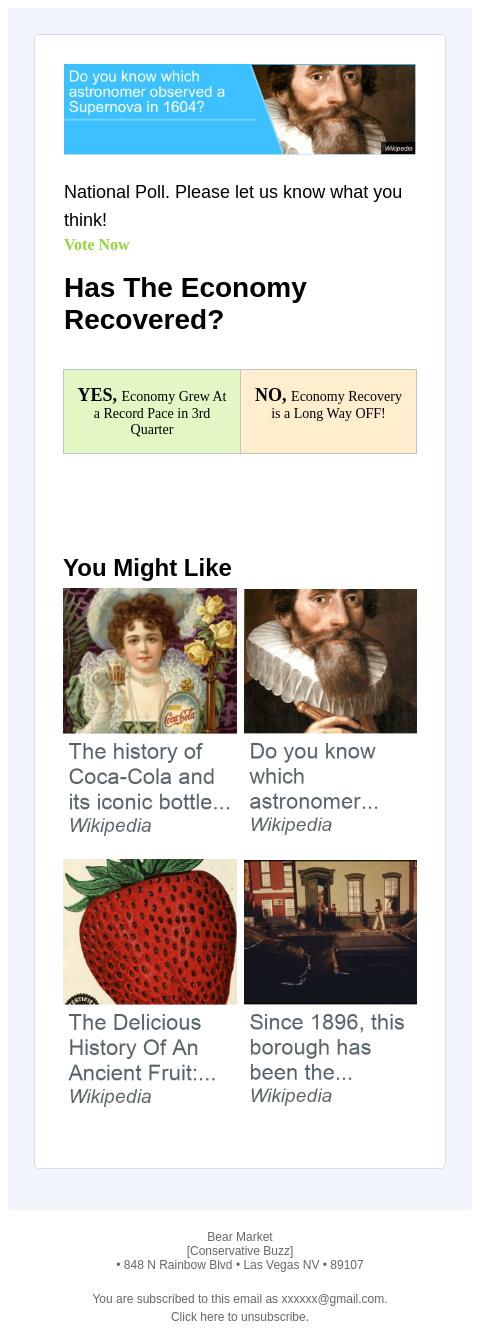Open the Coca-Cola lady thumbnail image
The width and height of the screenshot is (480, 1334).
point(150,661)
